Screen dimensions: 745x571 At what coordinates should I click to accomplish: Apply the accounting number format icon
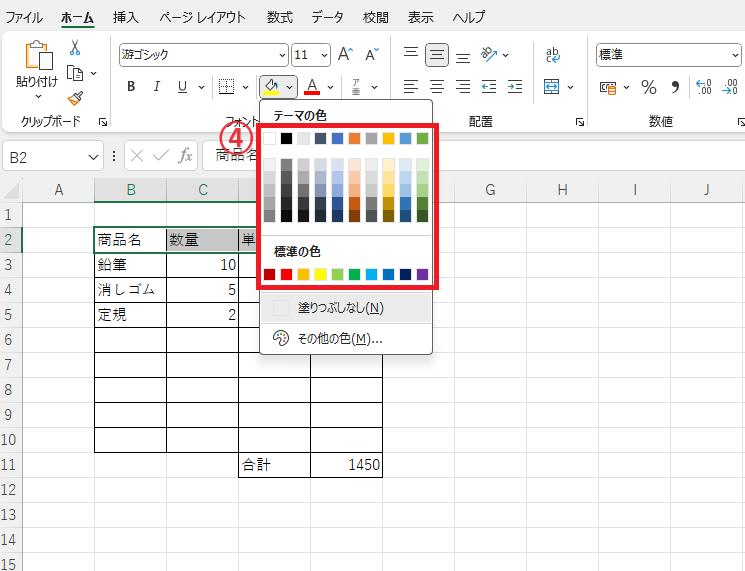click(x=608, y=87)
